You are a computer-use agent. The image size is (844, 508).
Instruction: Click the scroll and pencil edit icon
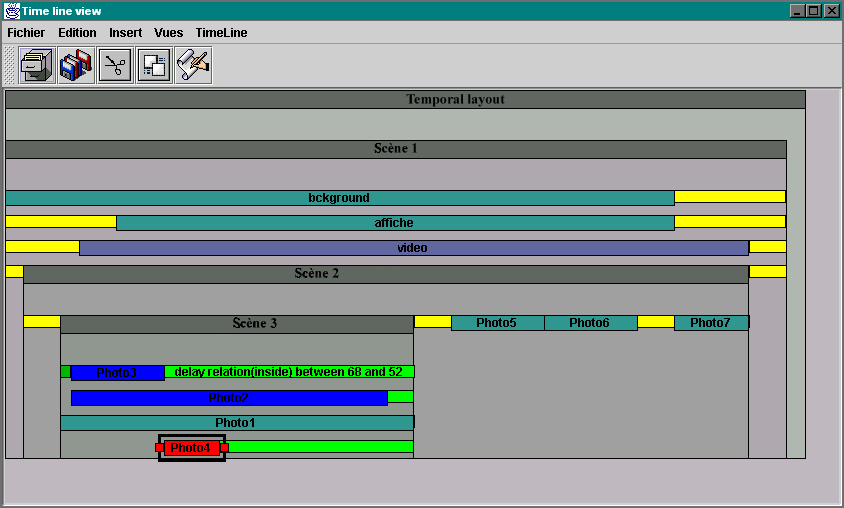194,66
